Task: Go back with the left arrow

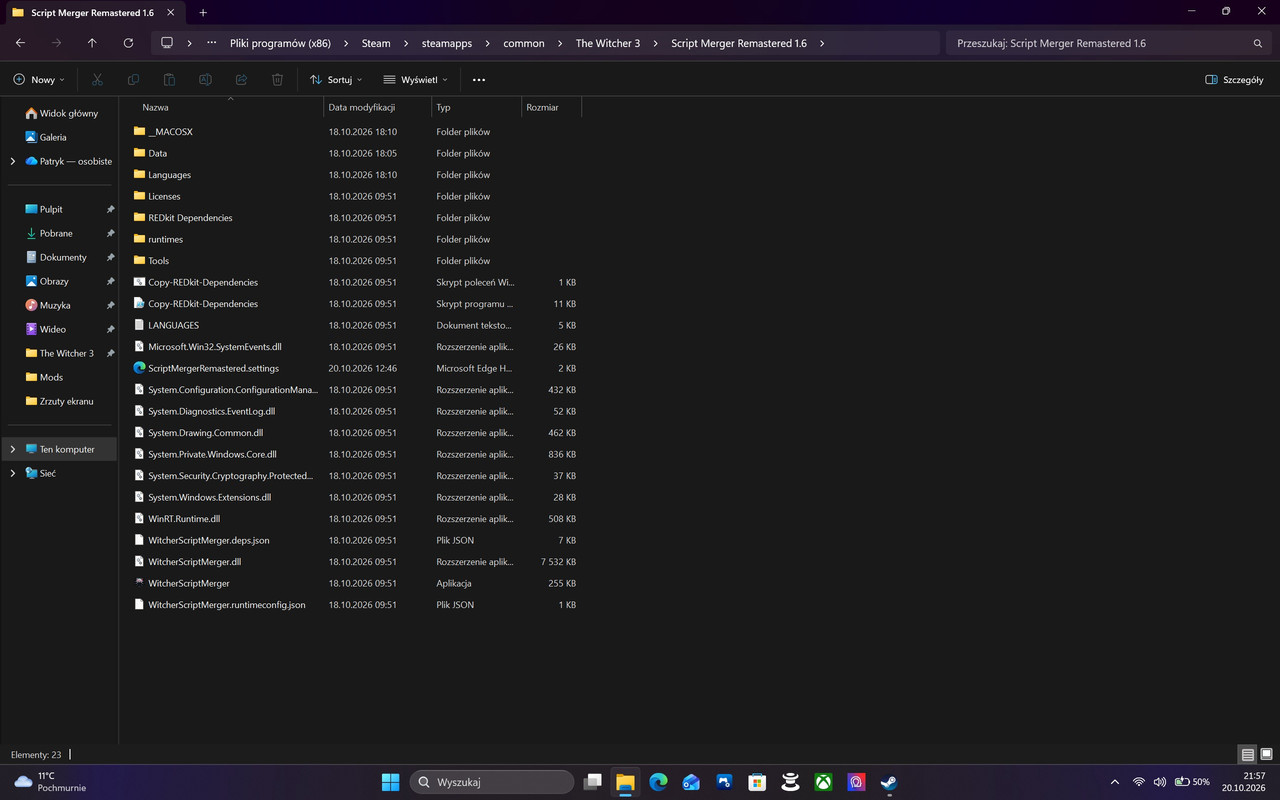Action: click(21, 43)
